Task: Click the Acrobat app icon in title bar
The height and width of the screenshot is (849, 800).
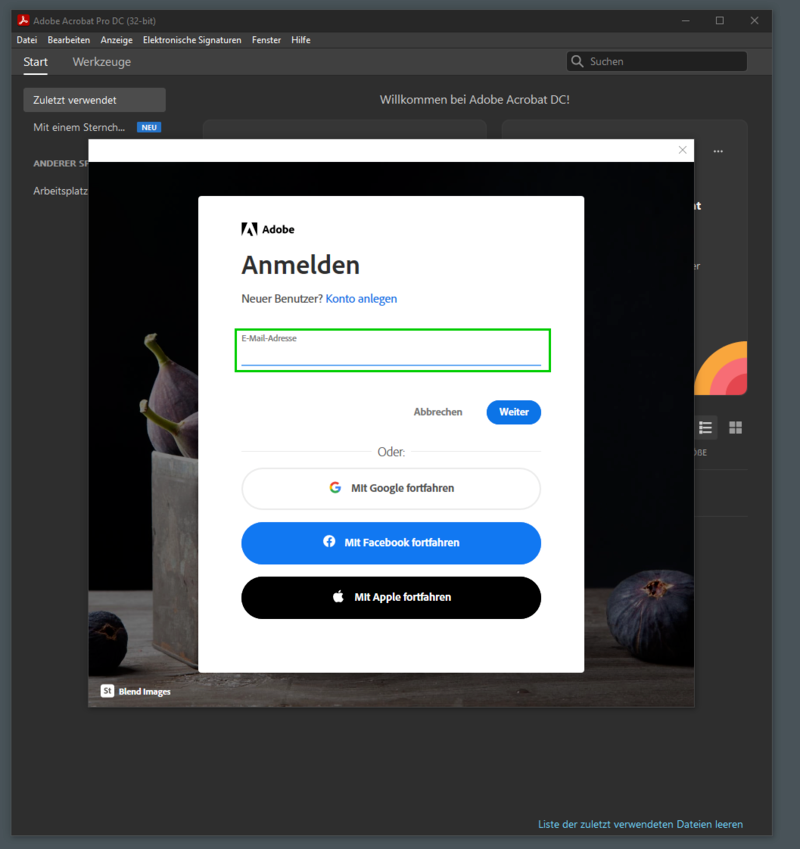Action: pos(24,21)
